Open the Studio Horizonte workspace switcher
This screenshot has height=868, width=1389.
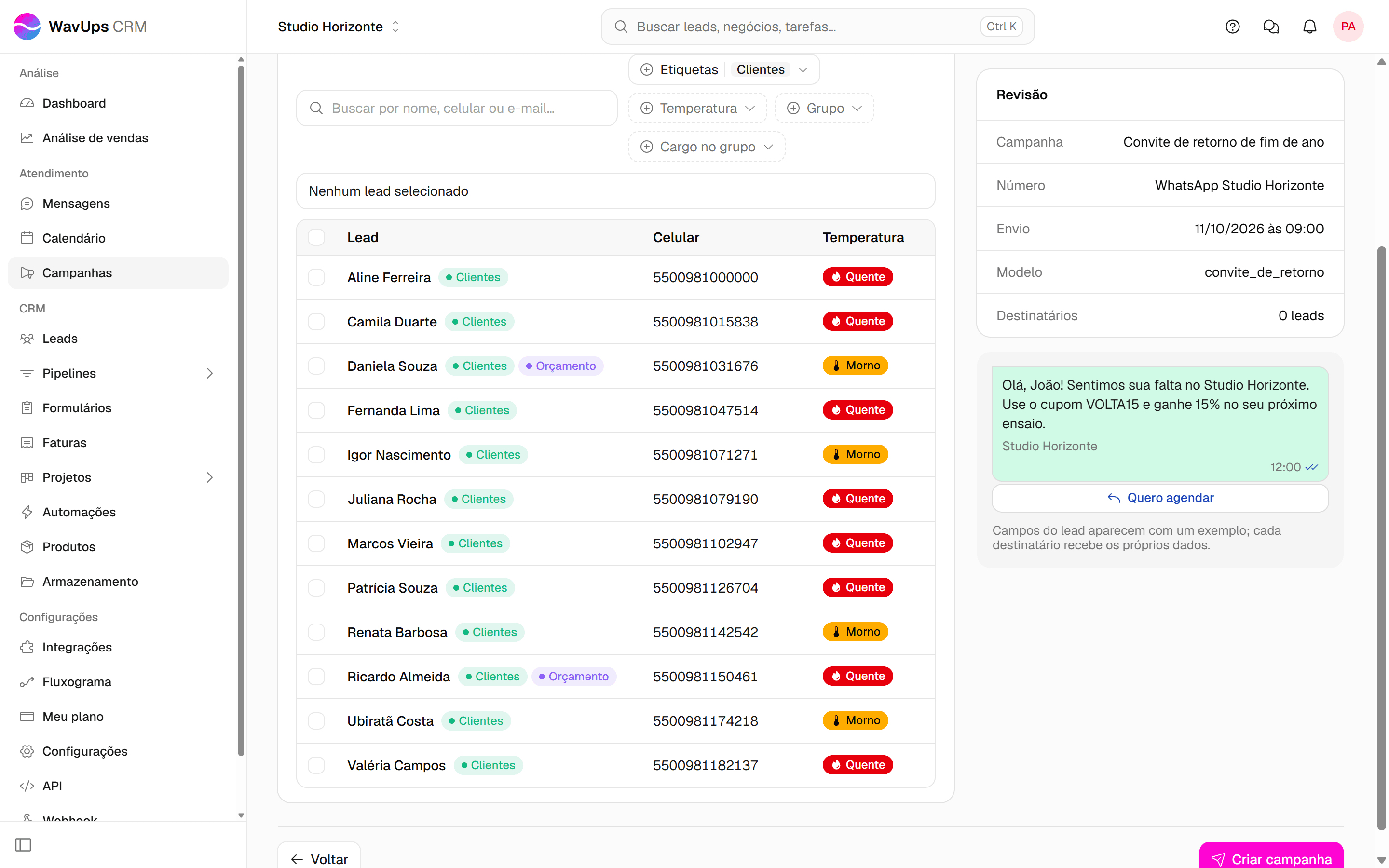click(339, 27)
